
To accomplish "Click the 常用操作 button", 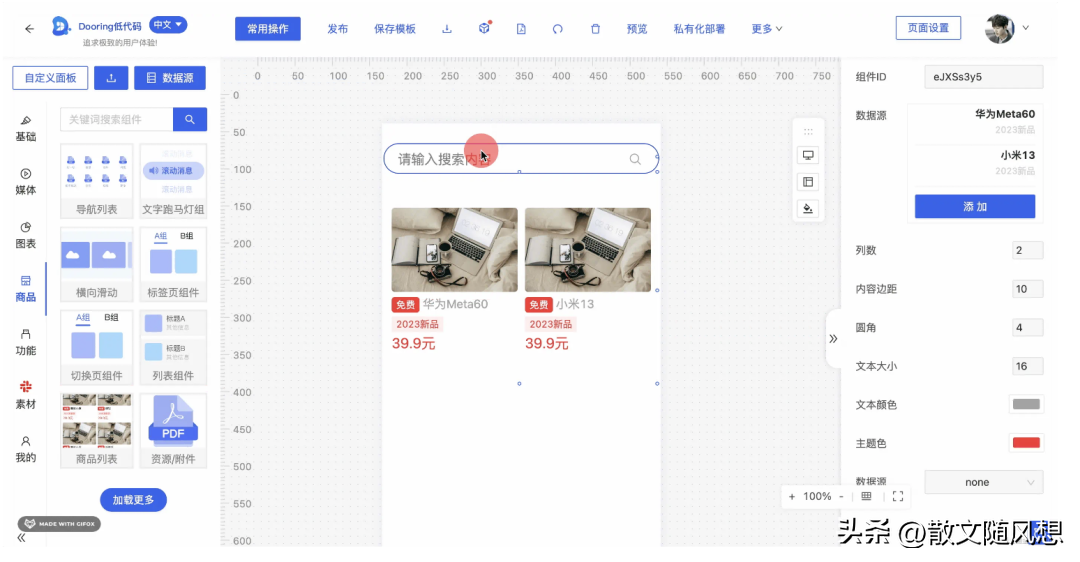I will [x=267, y=29].
